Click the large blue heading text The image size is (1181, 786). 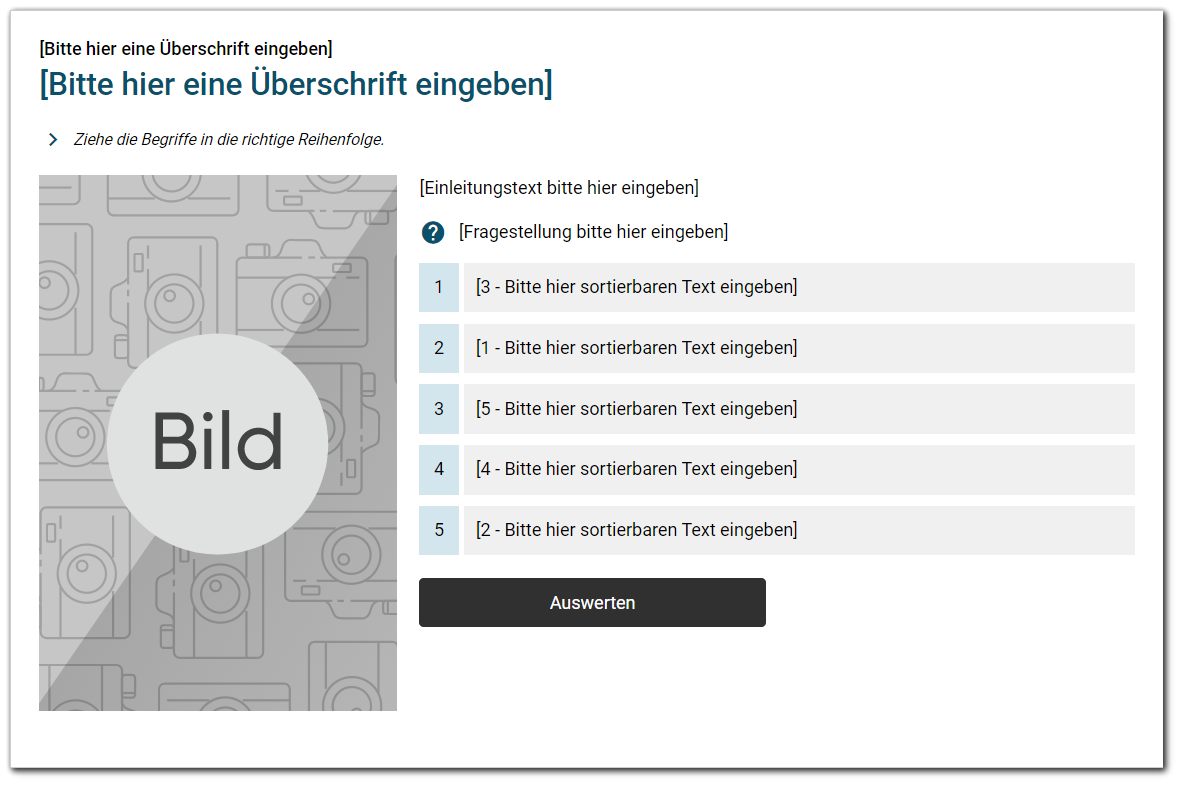coord(296,84)
